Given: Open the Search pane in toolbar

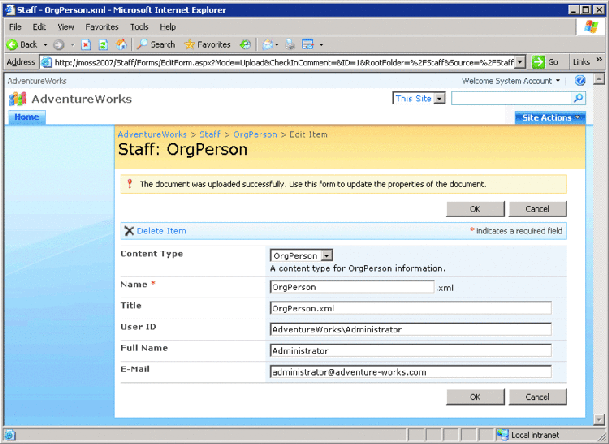Looking at the screenshot, I should point(156,45).
